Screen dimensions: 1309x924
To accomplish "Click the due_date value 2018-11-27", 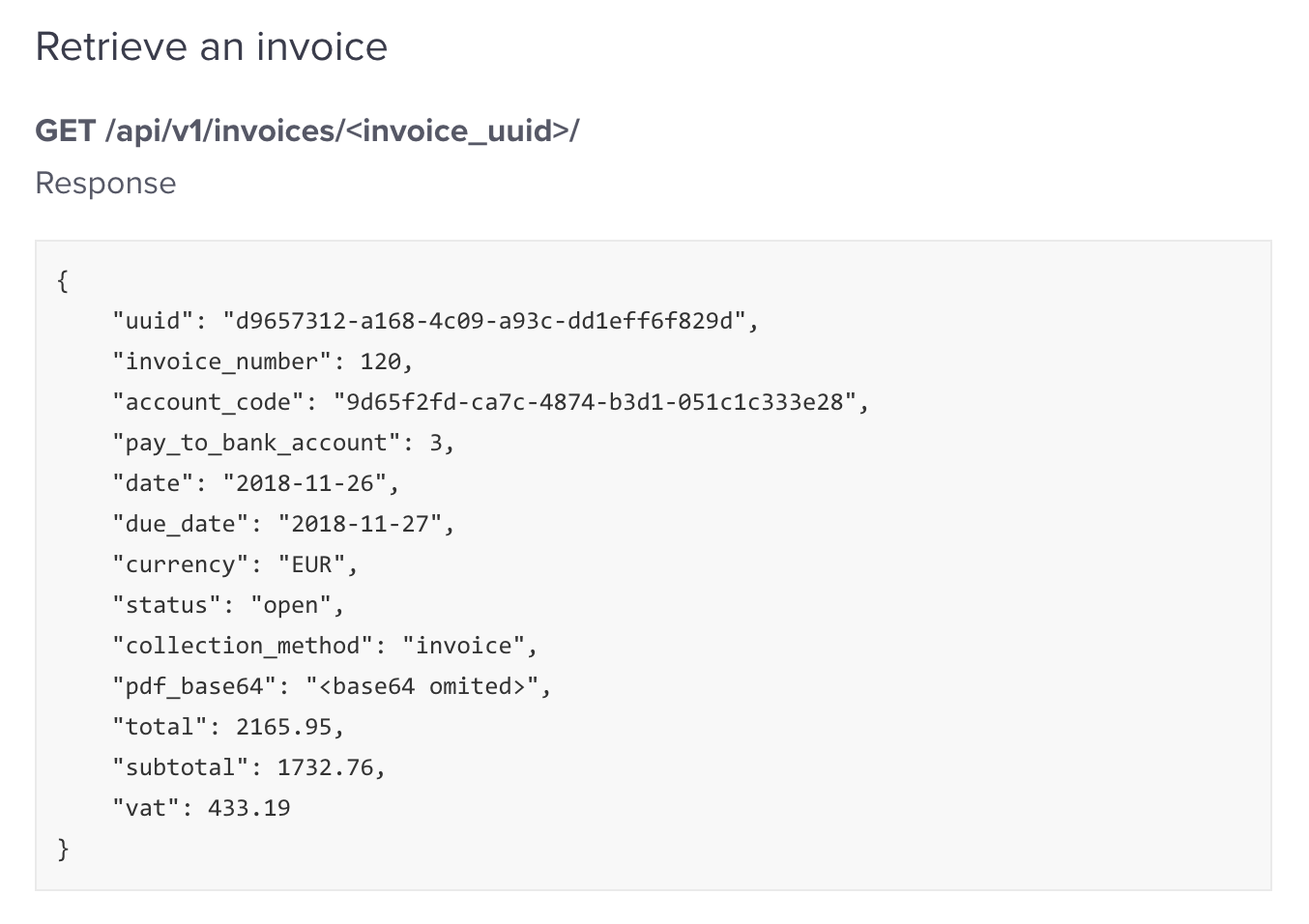I will [360, 524].
